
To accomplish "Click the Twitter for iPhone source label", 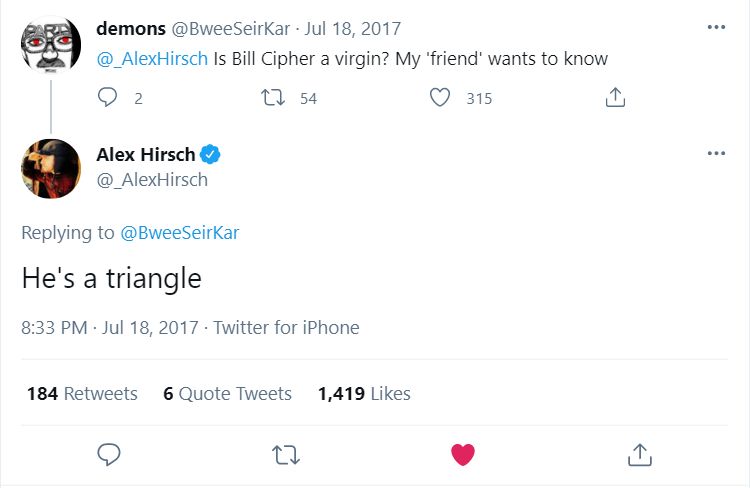I will (286, 327).
